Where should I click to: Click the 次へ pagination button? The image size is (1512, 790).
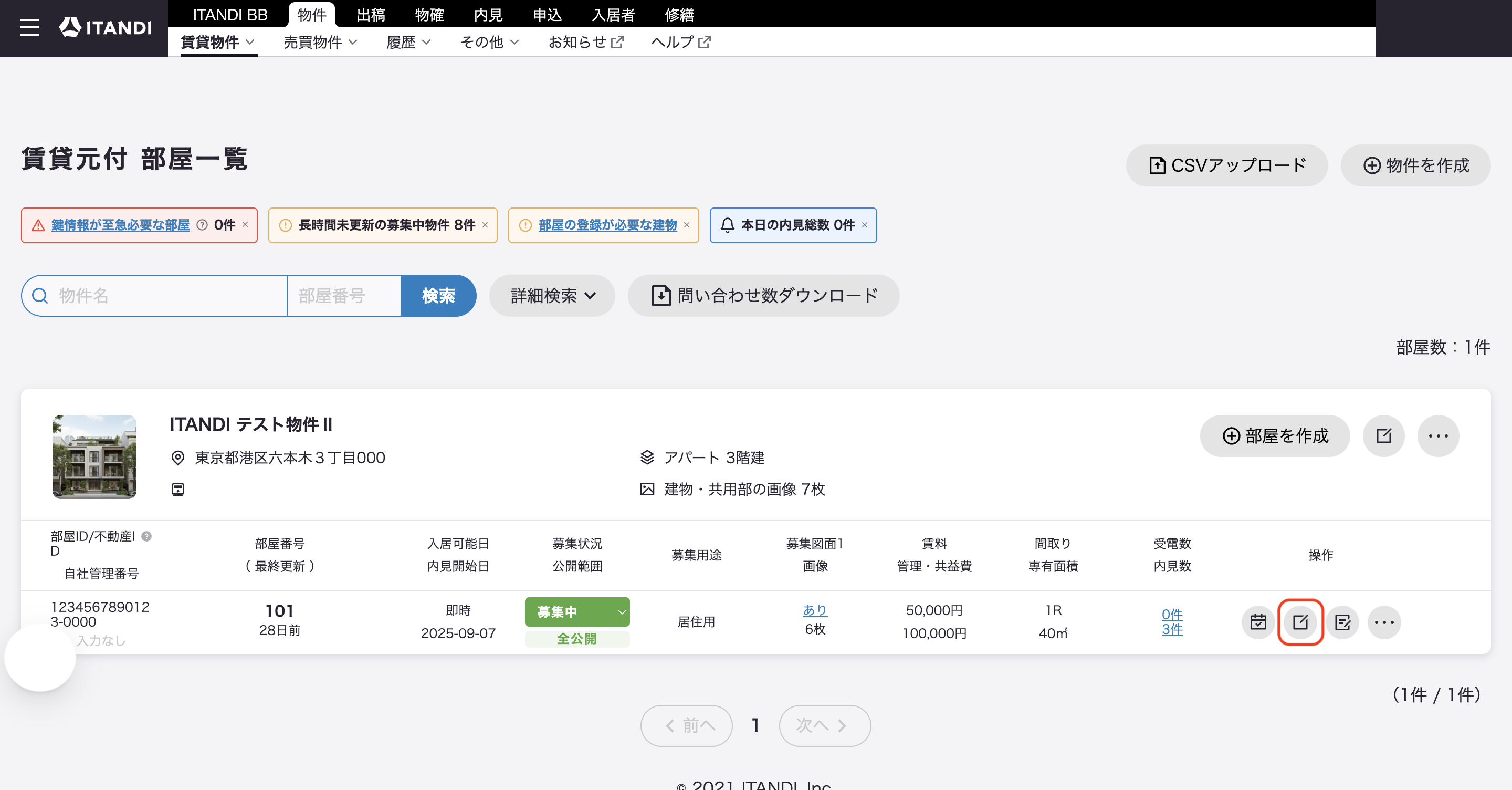(x=825, y=726)
